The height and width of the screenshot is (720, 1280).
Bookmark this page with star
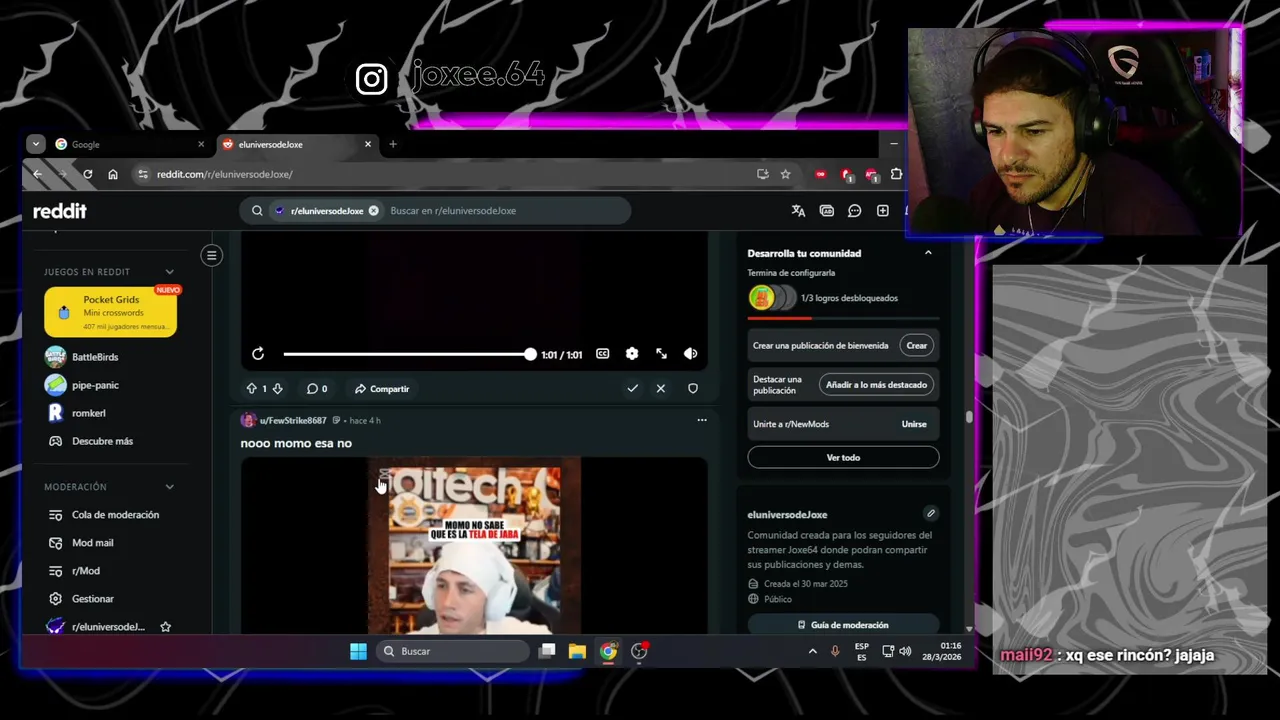(x=786, y=174)
